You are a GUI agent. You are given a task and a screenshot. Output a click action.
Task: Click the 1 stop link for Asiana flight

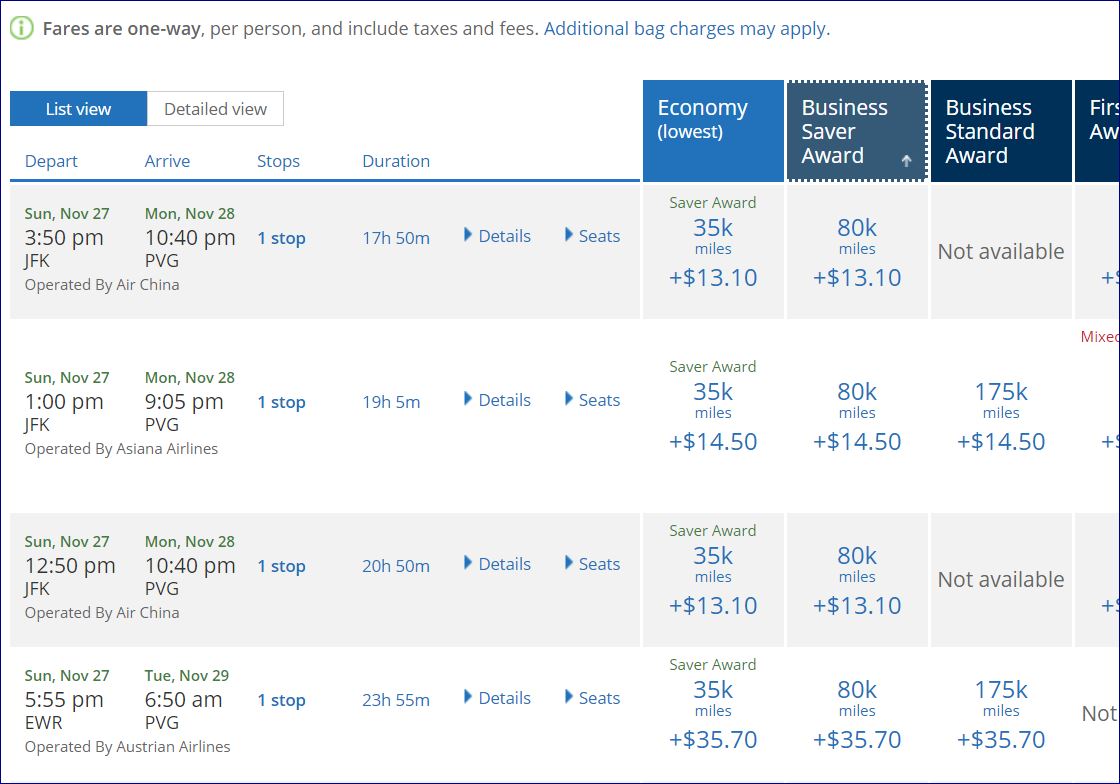(x=281, y=402)
